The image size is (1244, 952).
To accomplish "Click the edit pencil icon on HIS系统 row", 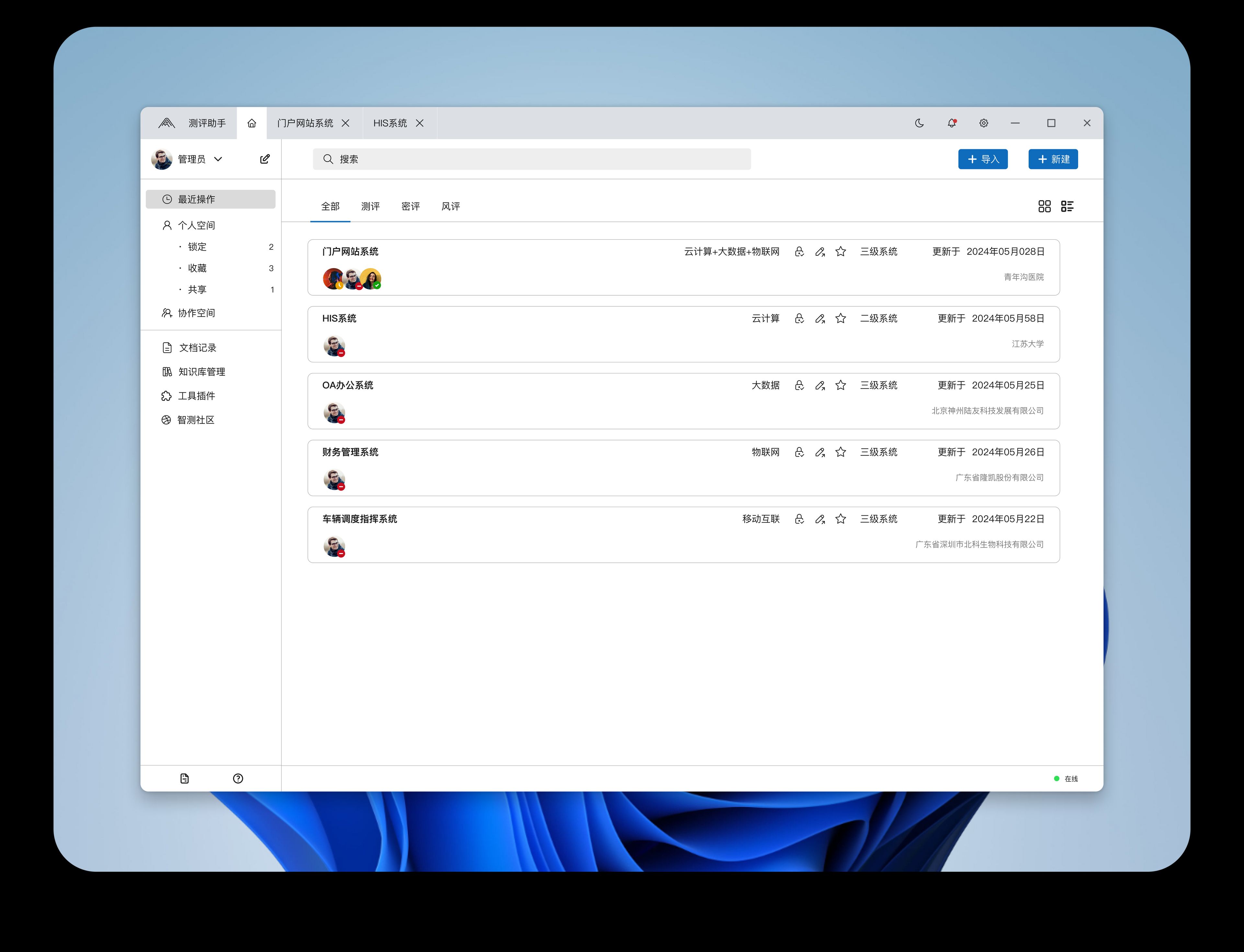I will click(x=820, y=319).
